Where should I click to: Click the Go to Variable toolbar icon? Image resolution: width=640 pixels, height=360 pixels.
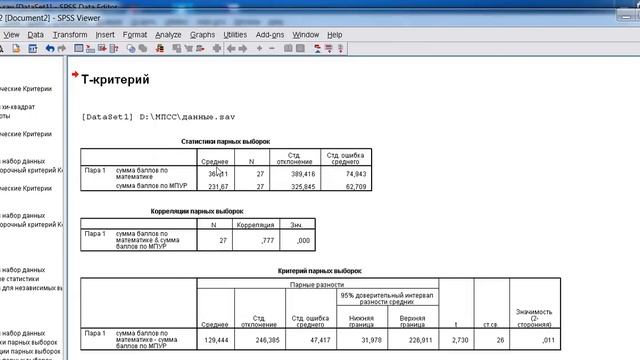pyautogui.click(x=102, y=49)
